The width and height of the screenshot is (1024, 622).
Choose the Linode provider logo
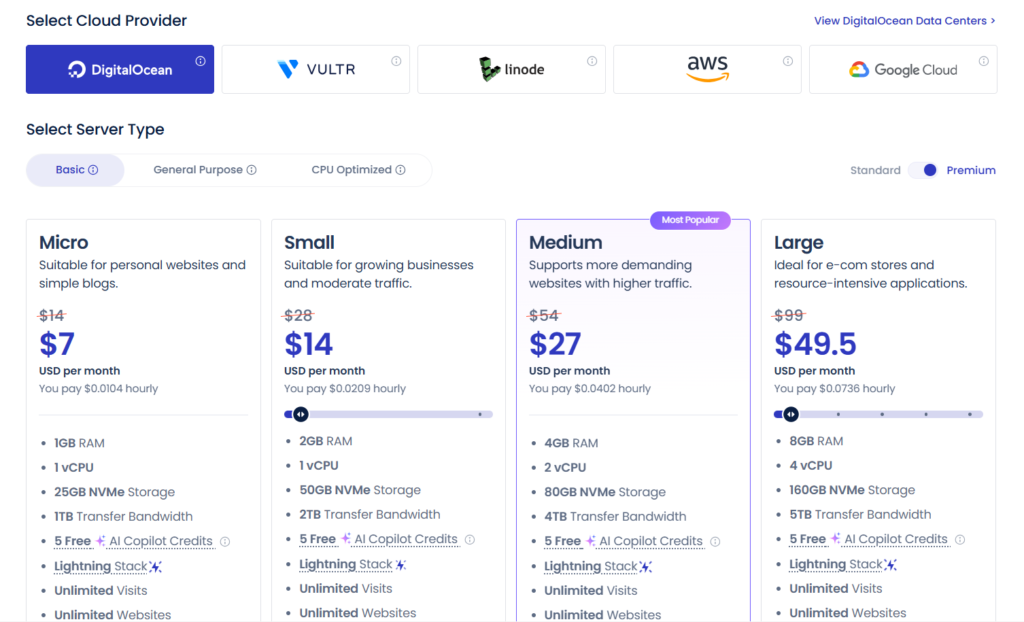tap(511, 69)
